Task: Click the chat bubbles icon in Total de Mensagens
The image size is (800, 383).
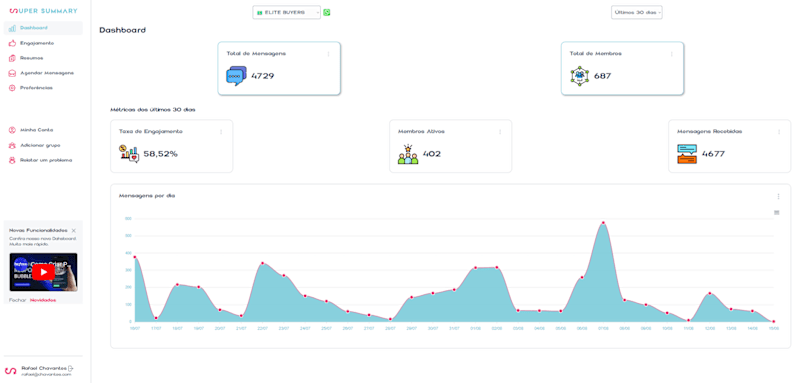Action: coord(236,76)
